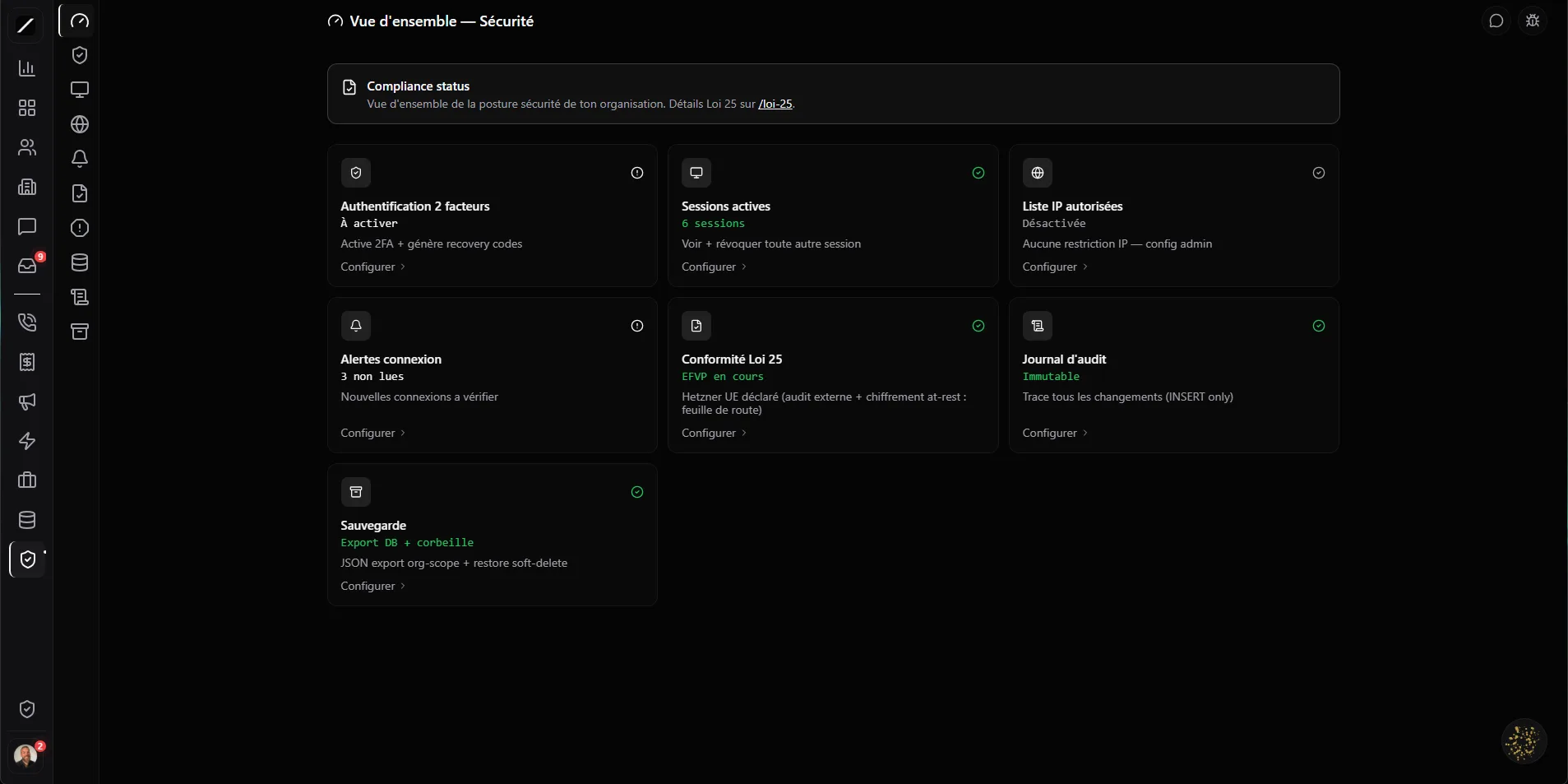
Task: Click the active security shield in main rail
Action: (x=27, y=559)
